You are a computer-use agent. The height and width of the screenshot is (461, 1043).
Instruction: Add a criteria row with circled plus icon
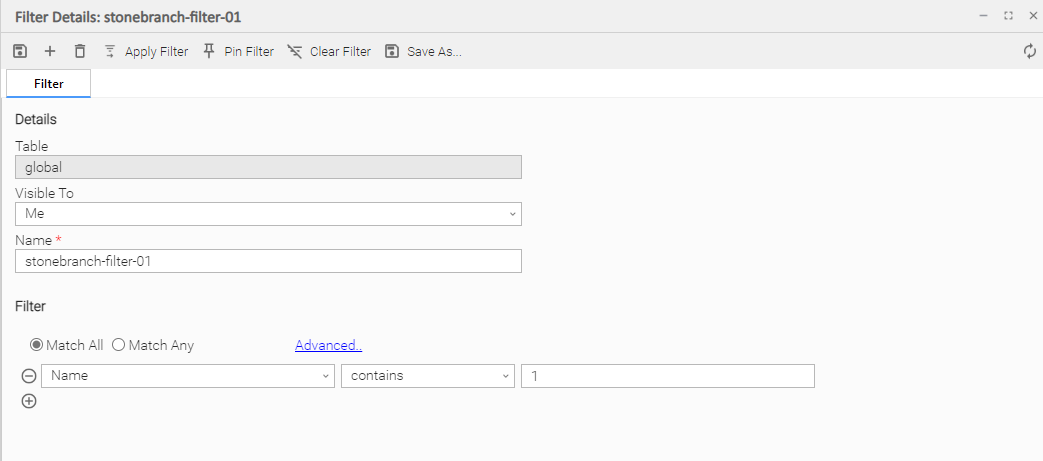(x=29, y=401)
